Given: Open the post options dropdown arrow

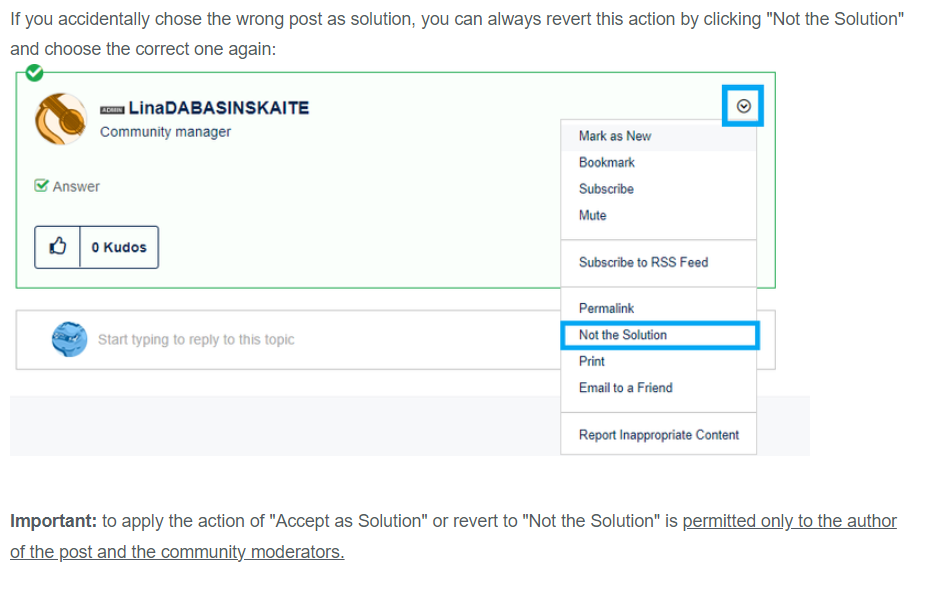Looking at the screenshot, I should click(x=743, y=106).
